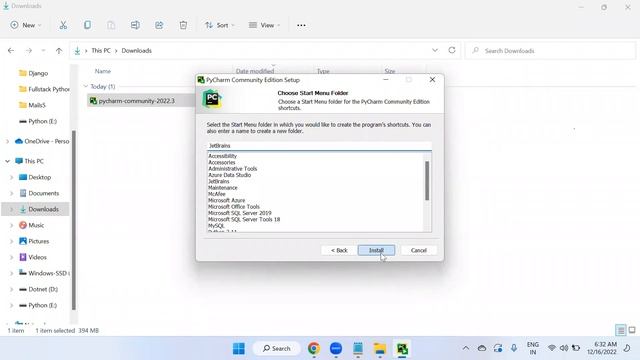Select the pycharm-community-2022.3 file
The image size is (640, 360).
(137, 101)
